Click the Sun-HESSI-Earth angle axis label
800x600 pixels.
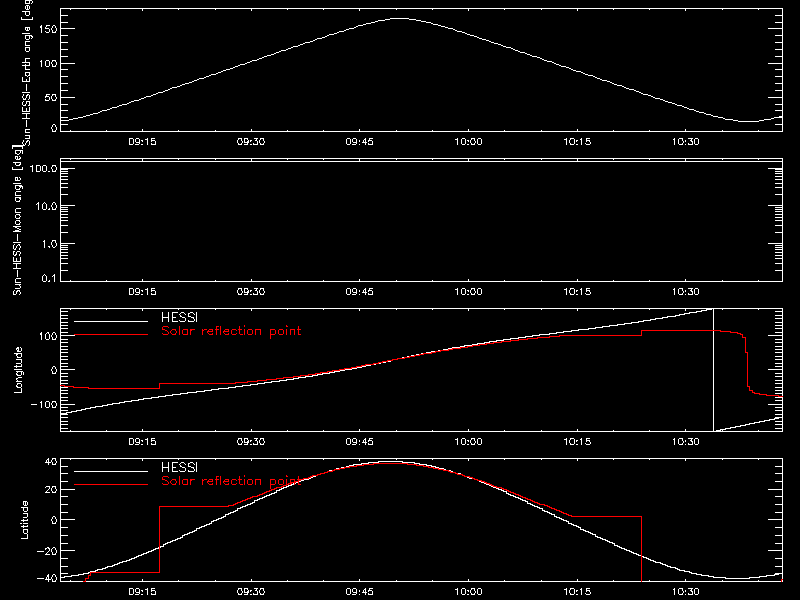tap(27, 72)
